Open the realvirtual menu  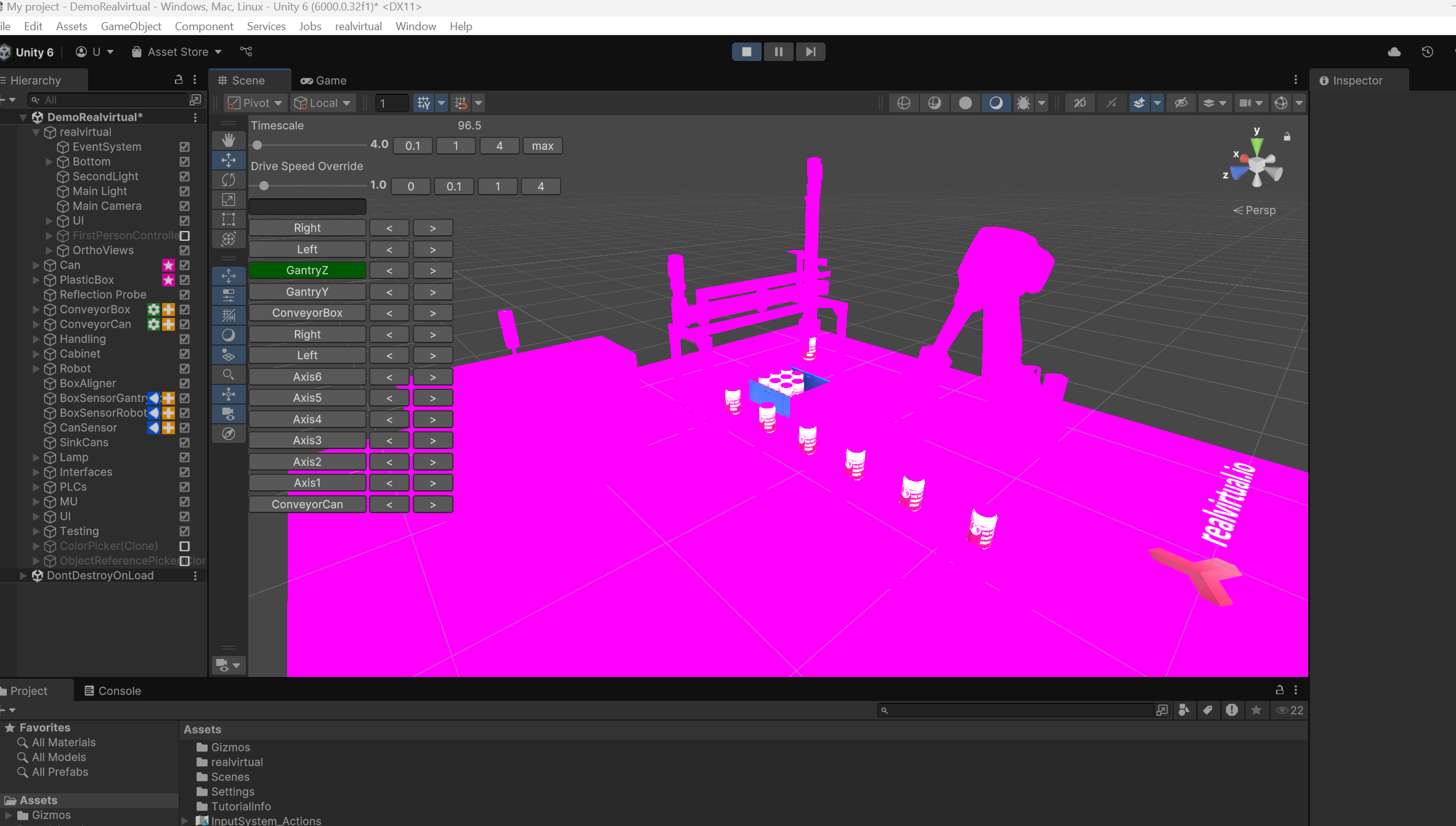[358, 26]
